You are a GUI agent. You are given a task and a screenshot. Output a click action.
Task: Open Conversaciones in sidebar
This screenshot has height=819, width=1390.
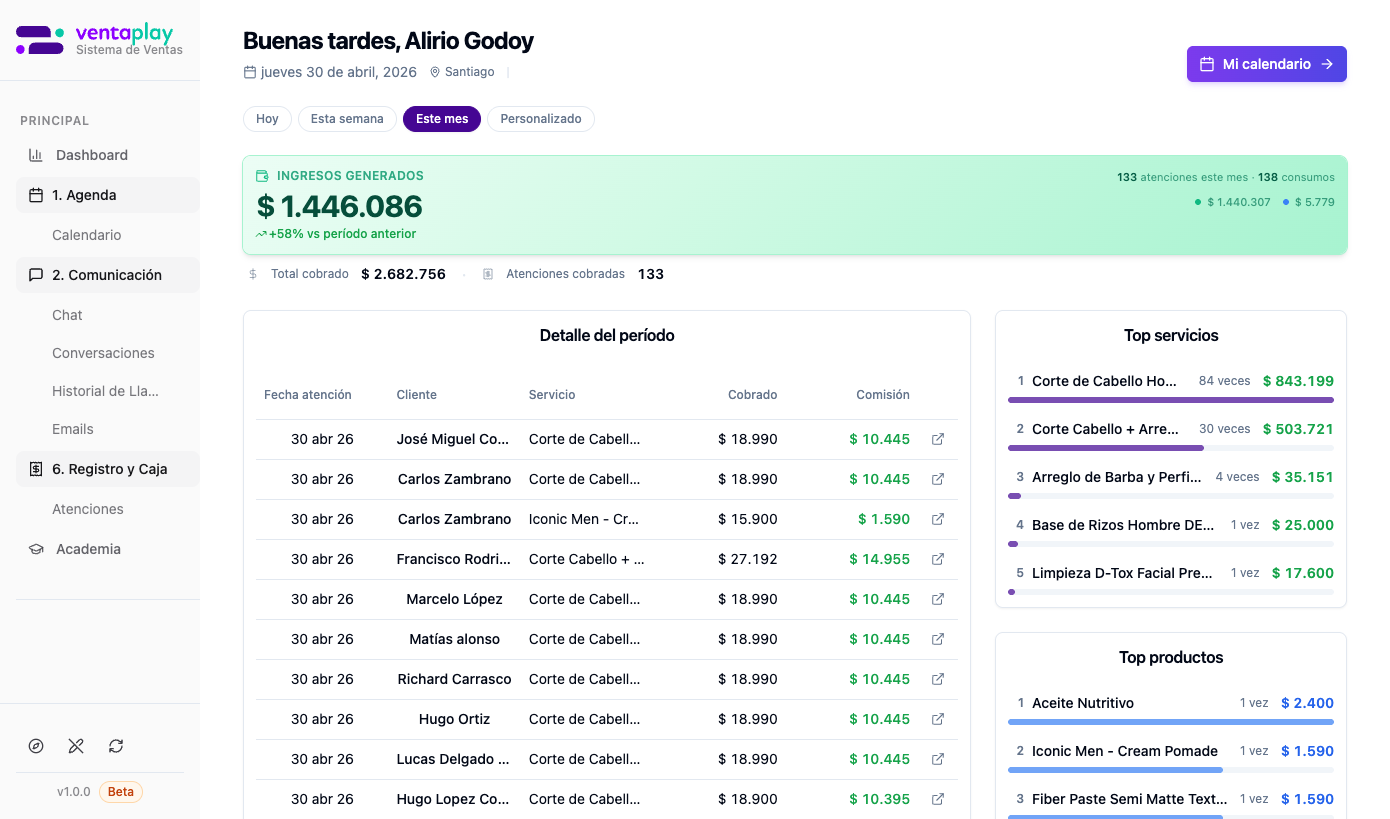[103, 353]
